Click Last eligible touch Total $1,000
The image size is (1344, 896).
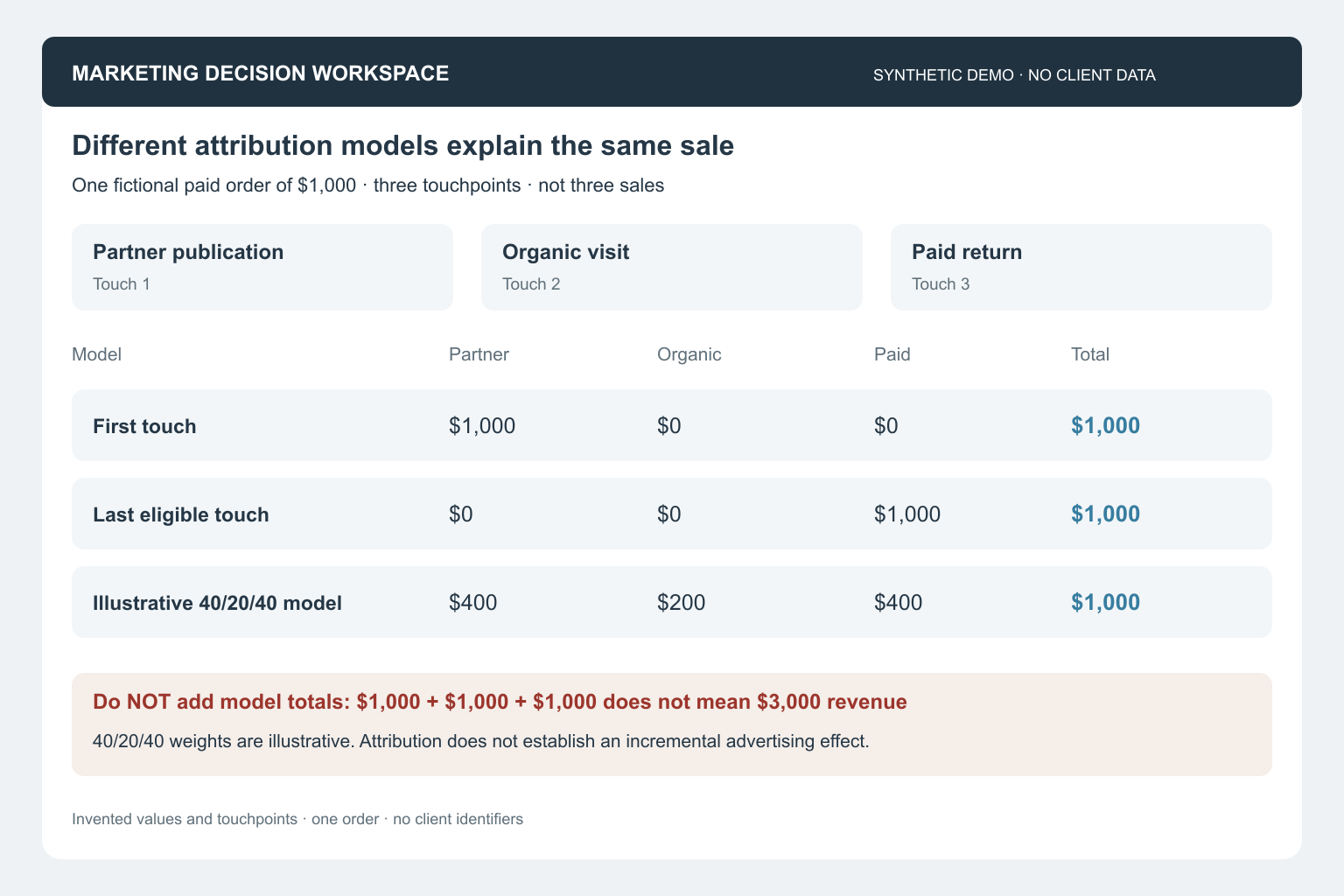1106,514
